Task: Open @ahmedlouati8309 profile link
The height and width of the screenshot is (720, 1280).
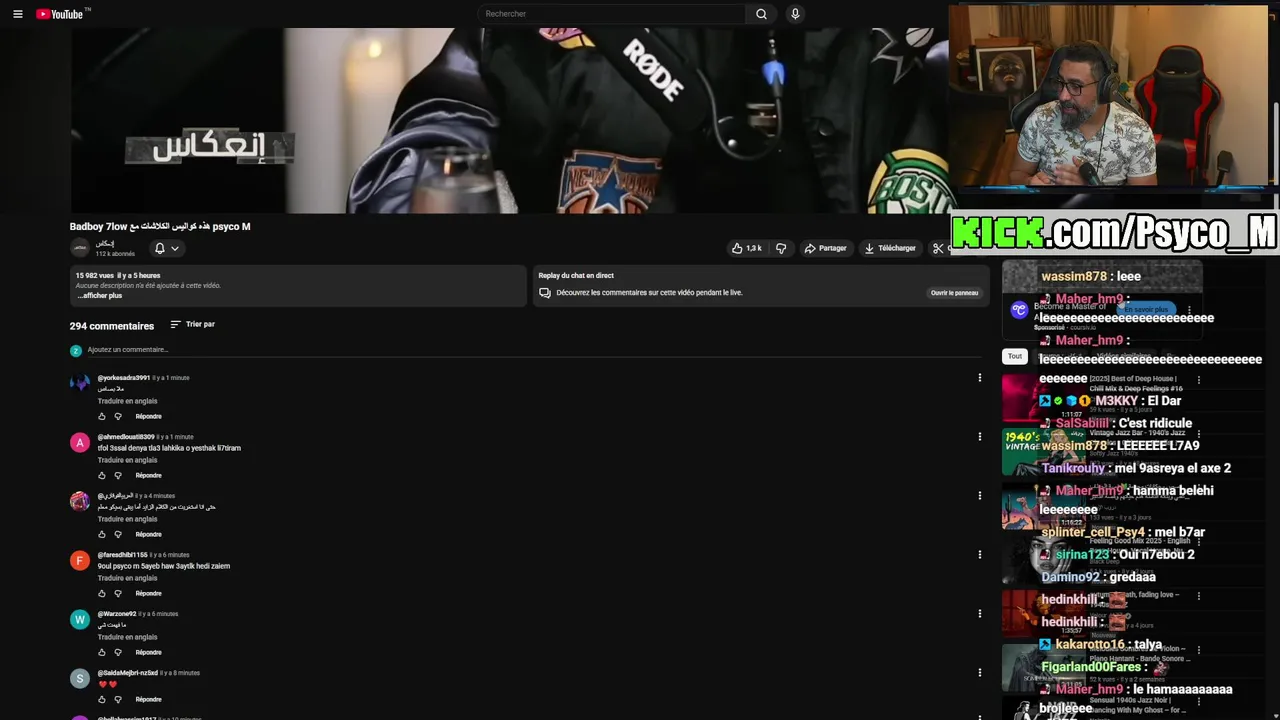Action: (126, 437)
